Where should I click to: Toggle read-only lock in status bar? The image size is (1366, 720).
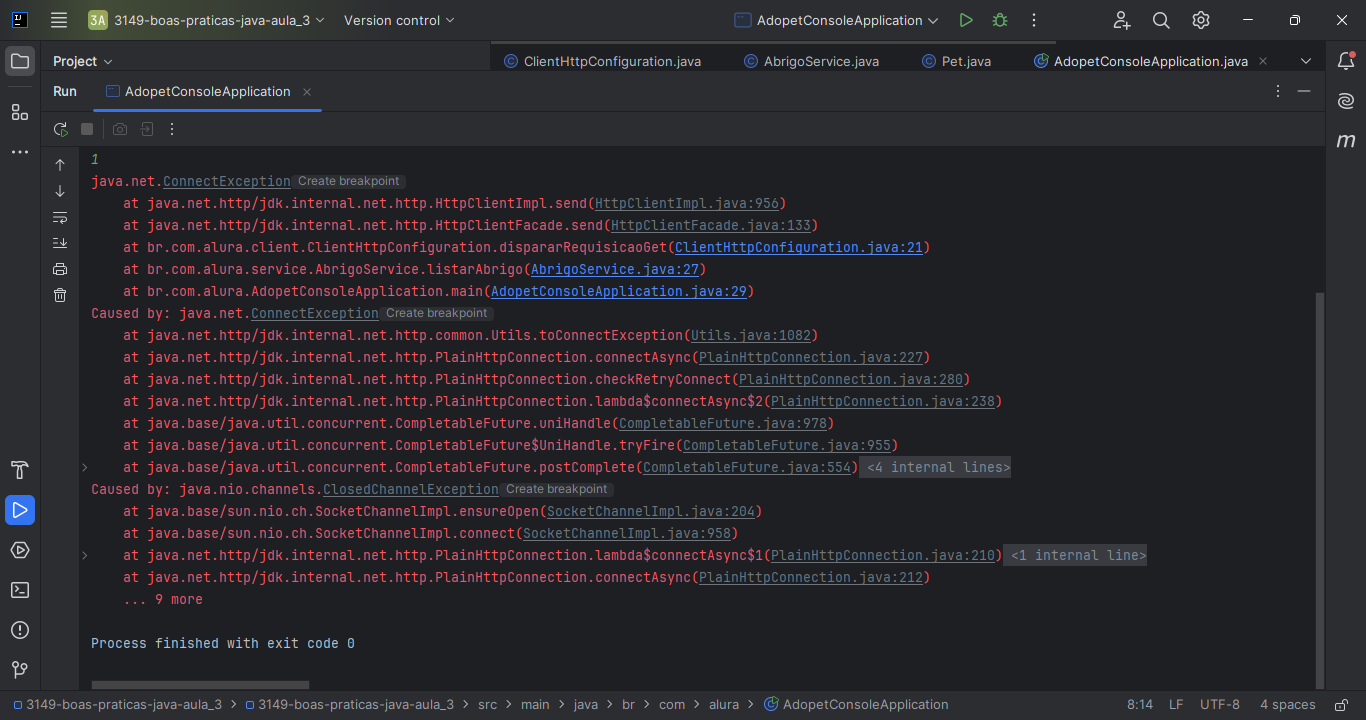pos(1340,704)
